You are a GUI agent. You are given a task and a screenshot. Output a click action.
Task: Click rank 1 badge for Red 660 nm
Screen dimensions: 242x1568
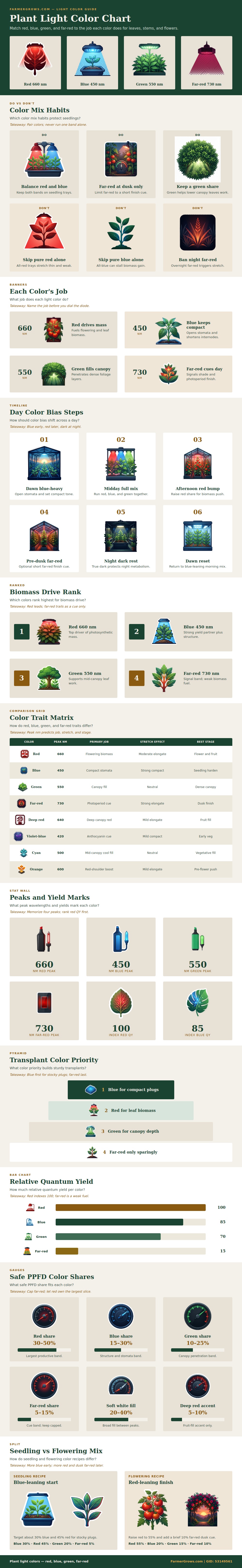[x=21, y=631]
